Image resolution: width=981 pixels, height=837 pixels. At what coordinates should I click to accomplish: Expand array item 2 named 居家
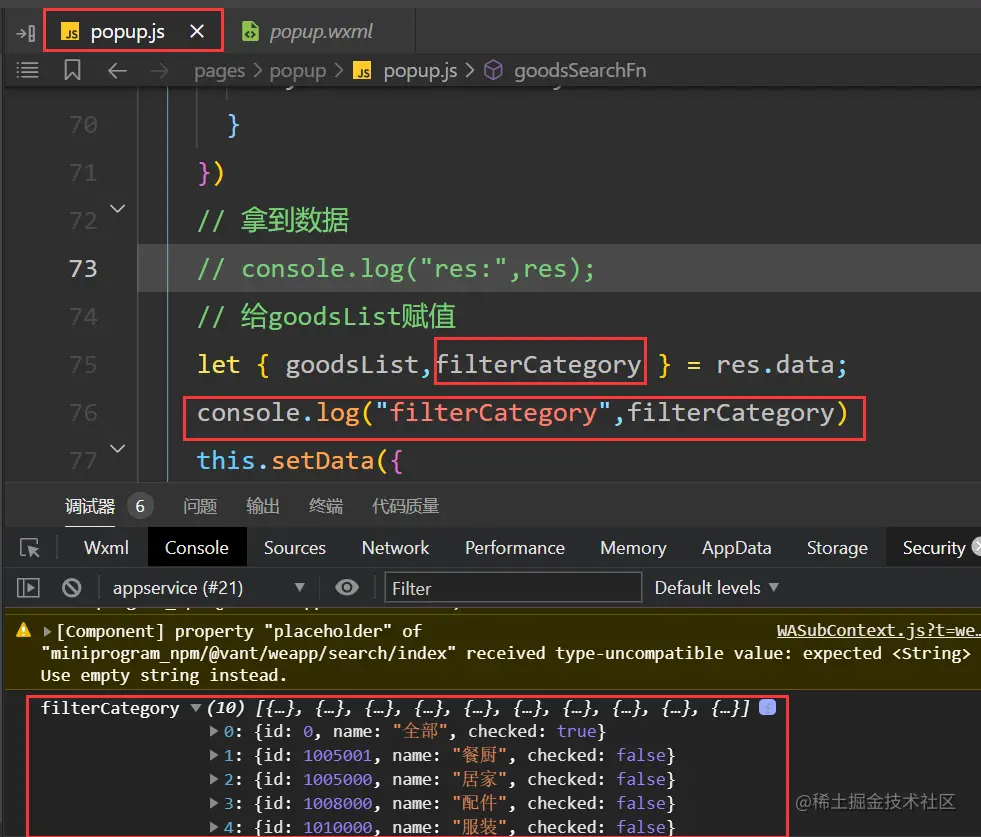pyautogui.click(x=213, y=779)
